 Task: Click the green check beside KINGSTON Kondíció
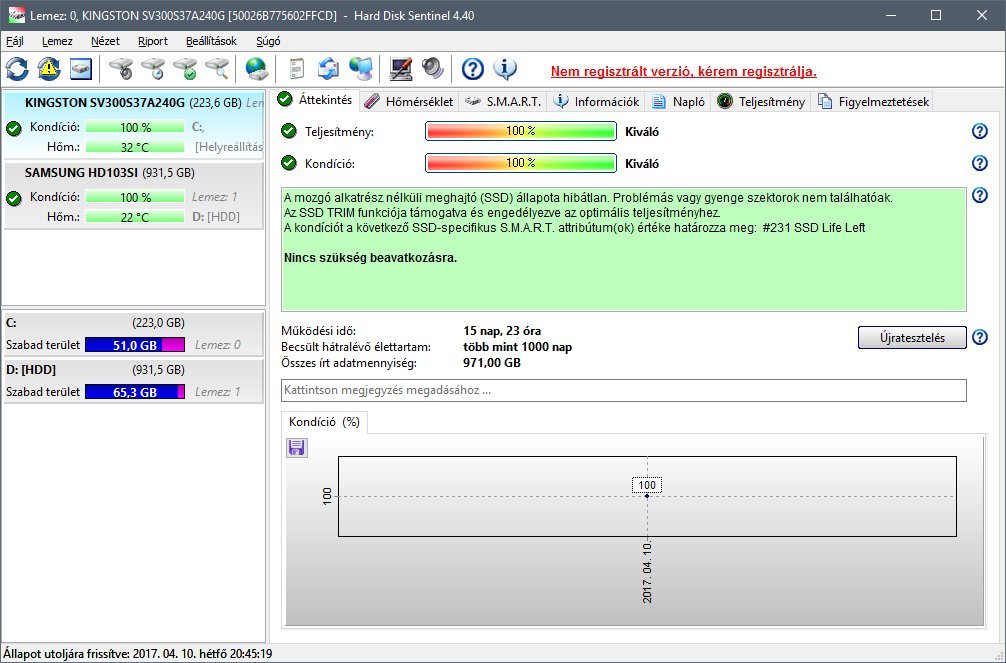[x=13, y=128]
